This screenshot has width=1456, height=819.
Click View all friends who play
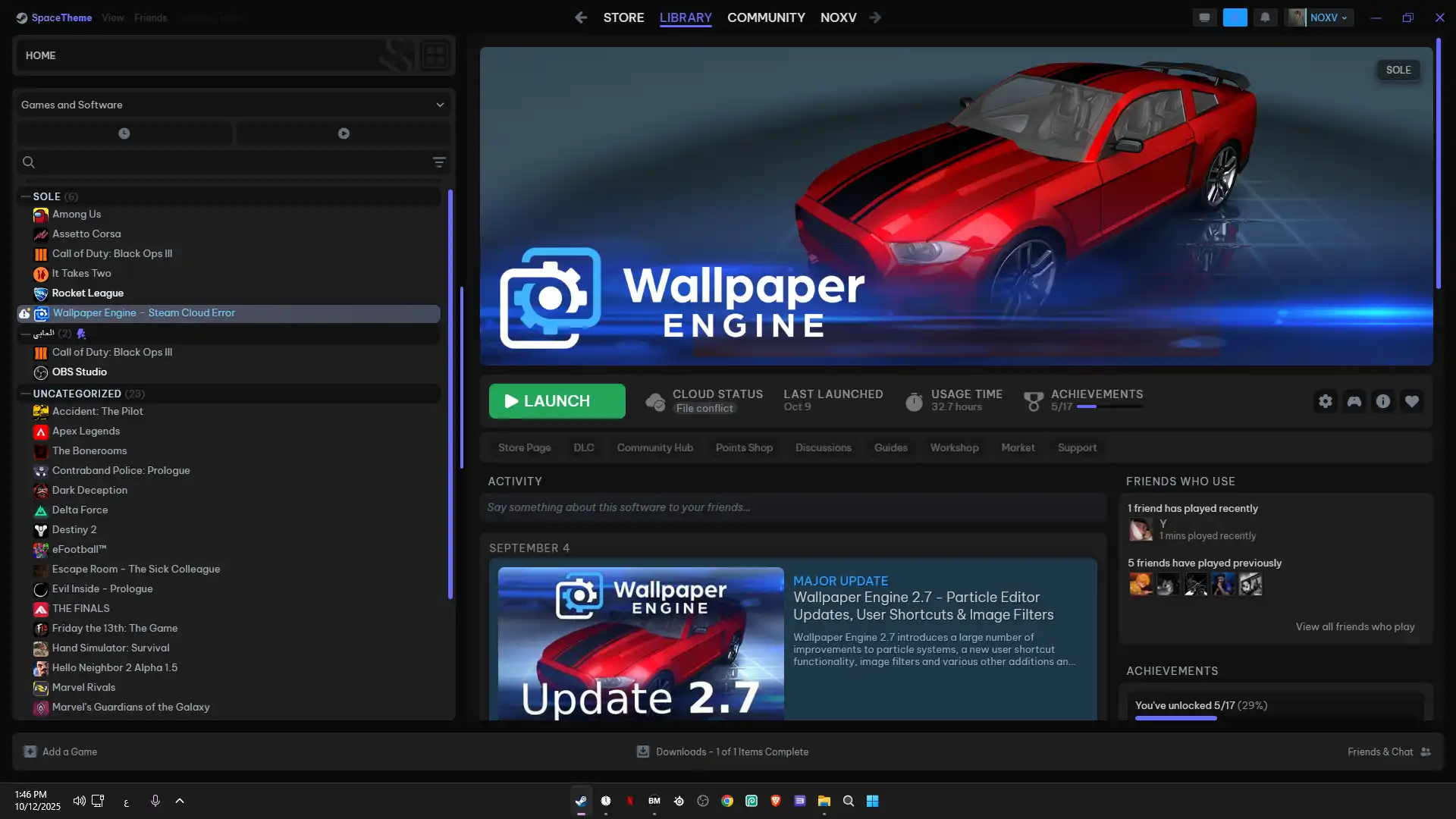pyautogui.click(x=1354, y=626)
